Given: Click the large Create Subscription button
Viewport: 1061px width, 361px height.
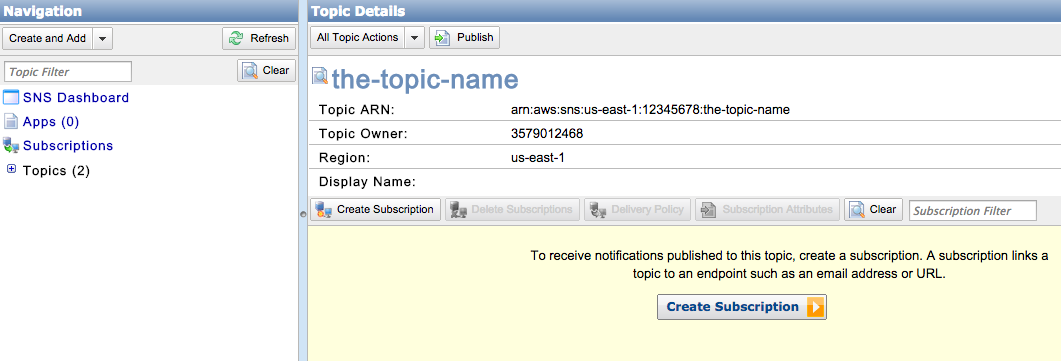Looking at the screenshot, I should click(x=742, y=307).
